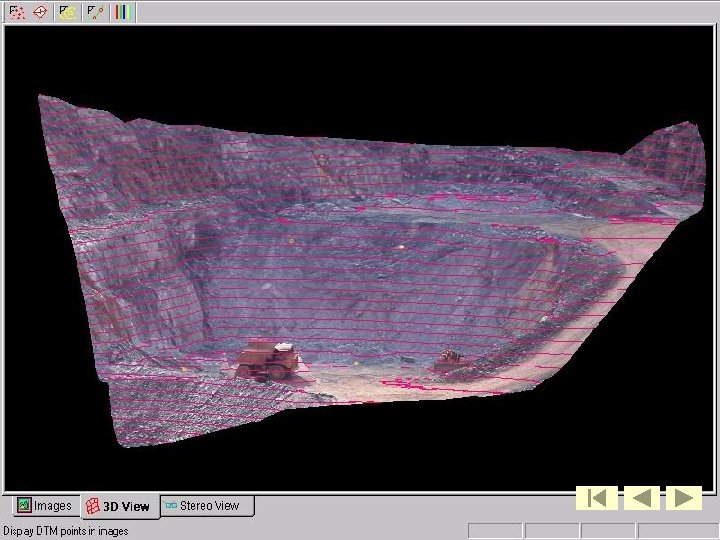Click the next (right arrow) button
Screen dimensions: 720x540
pyautogui.click(x=684, y=498)
